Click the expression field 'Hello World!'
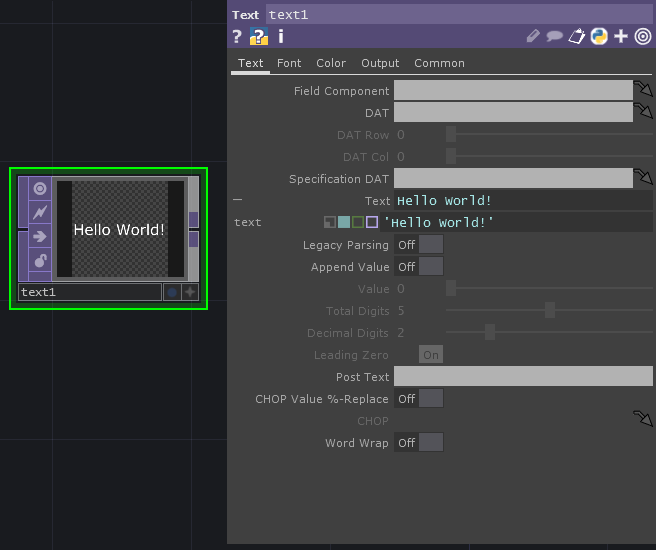 point(516,222)
